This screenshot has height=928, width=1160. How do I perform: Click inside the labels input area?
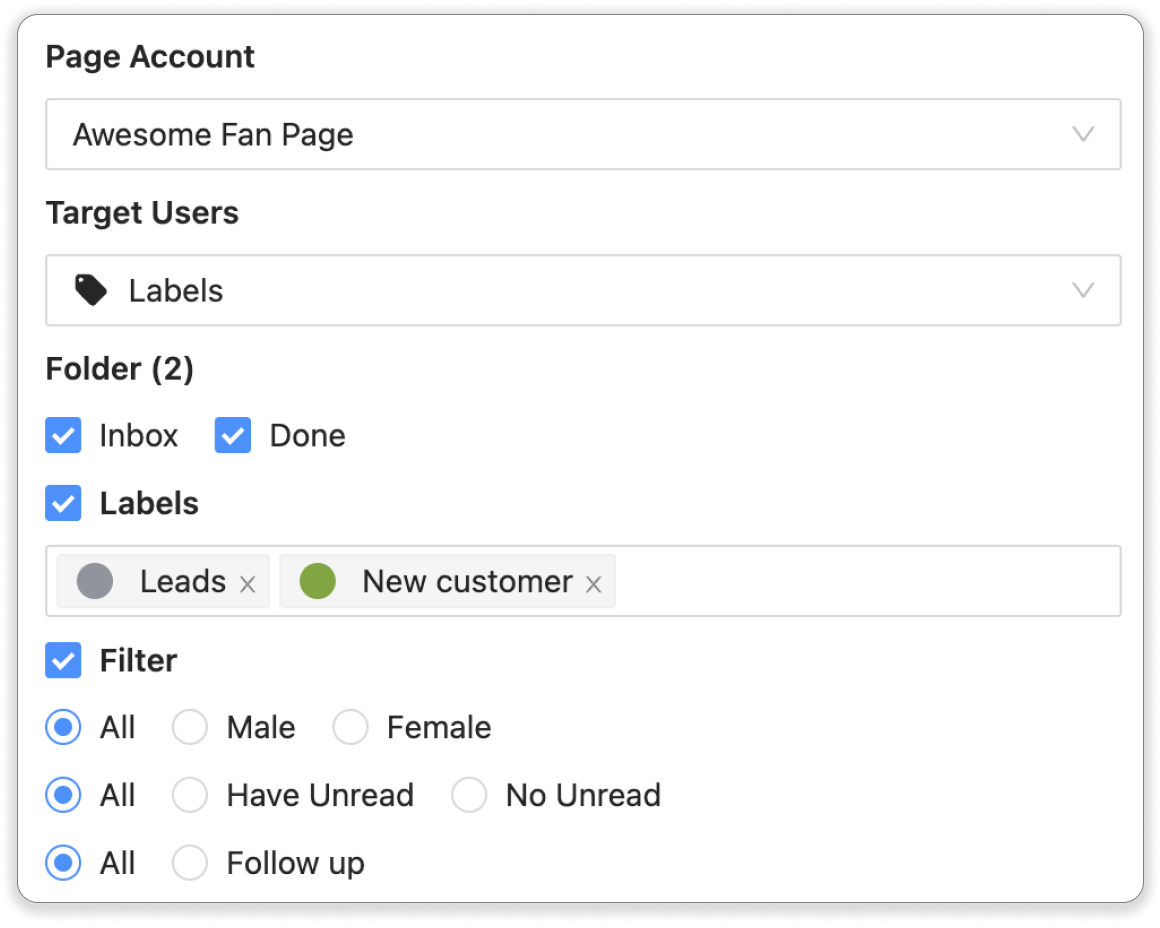[850, 581]
